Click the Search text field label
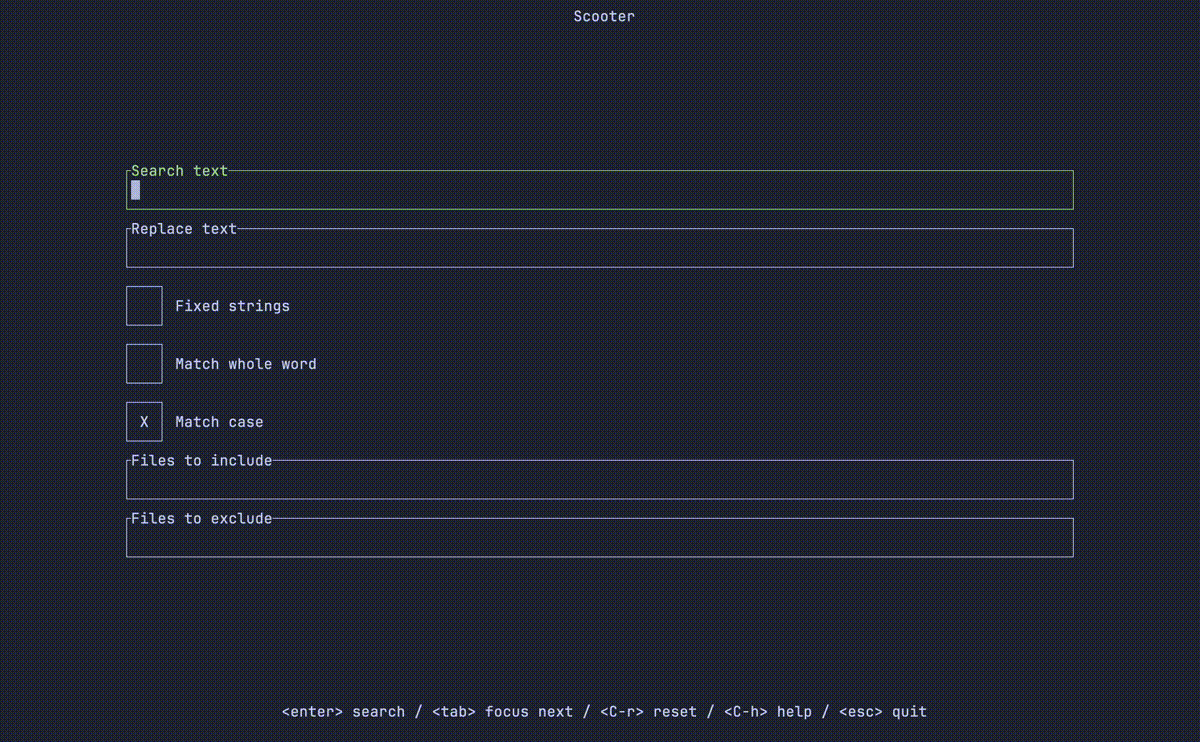This screenshot has height=742, width=1200. coord(179,170)
